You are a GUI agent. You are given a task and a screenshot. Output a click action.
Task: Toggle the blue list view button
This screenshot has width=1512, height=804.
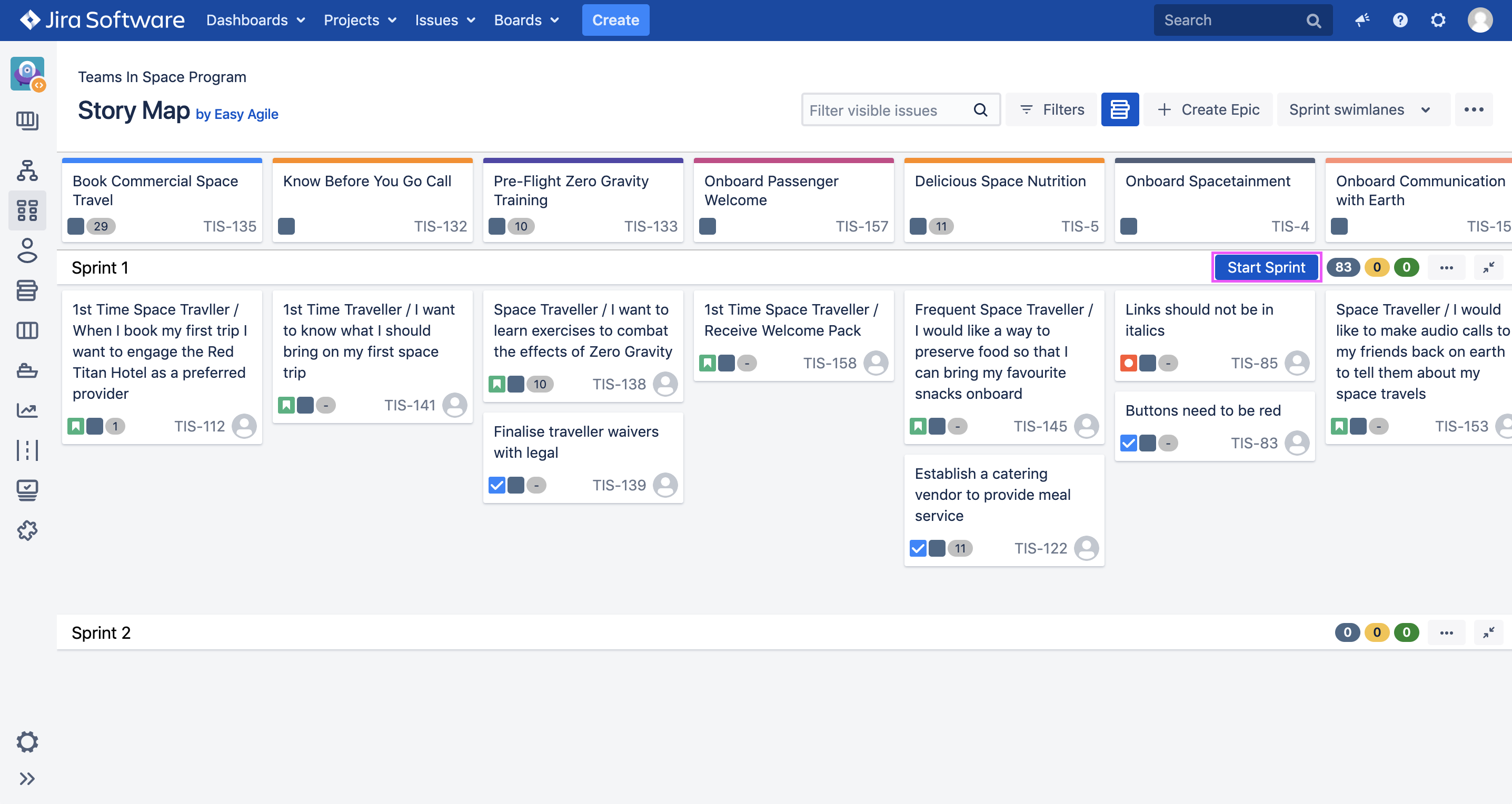(x=1119, y=109)
